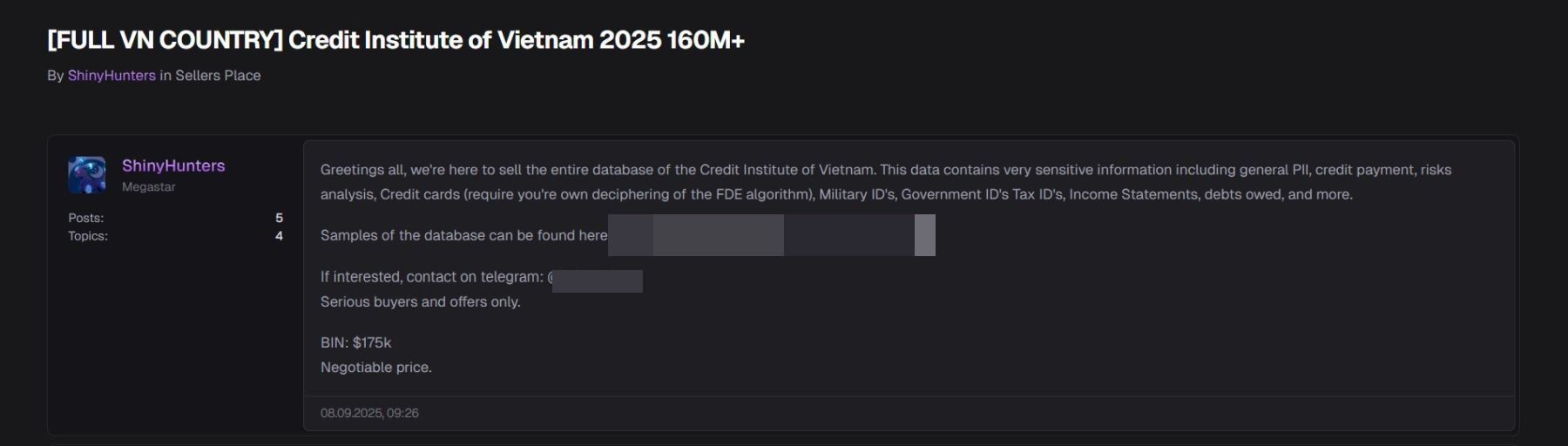This screenshot has width=1568, height=446.
Task: Click the posts count number 5
Action: pyautogui.click(x=279, y=218)
